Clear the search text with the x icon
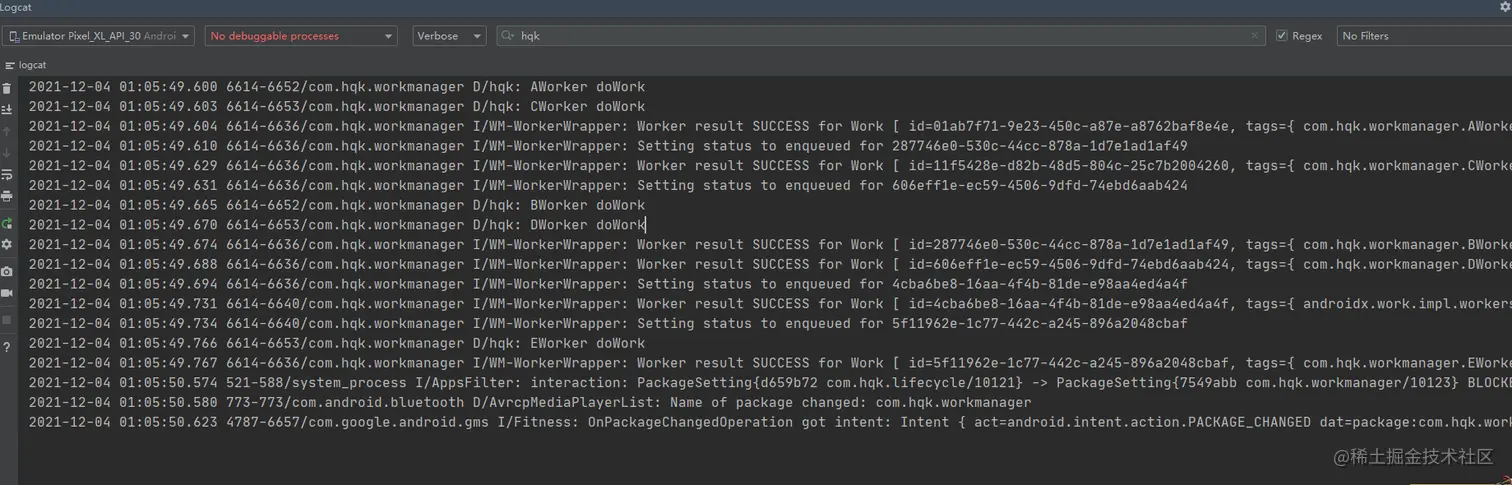 coord(1255,36)
